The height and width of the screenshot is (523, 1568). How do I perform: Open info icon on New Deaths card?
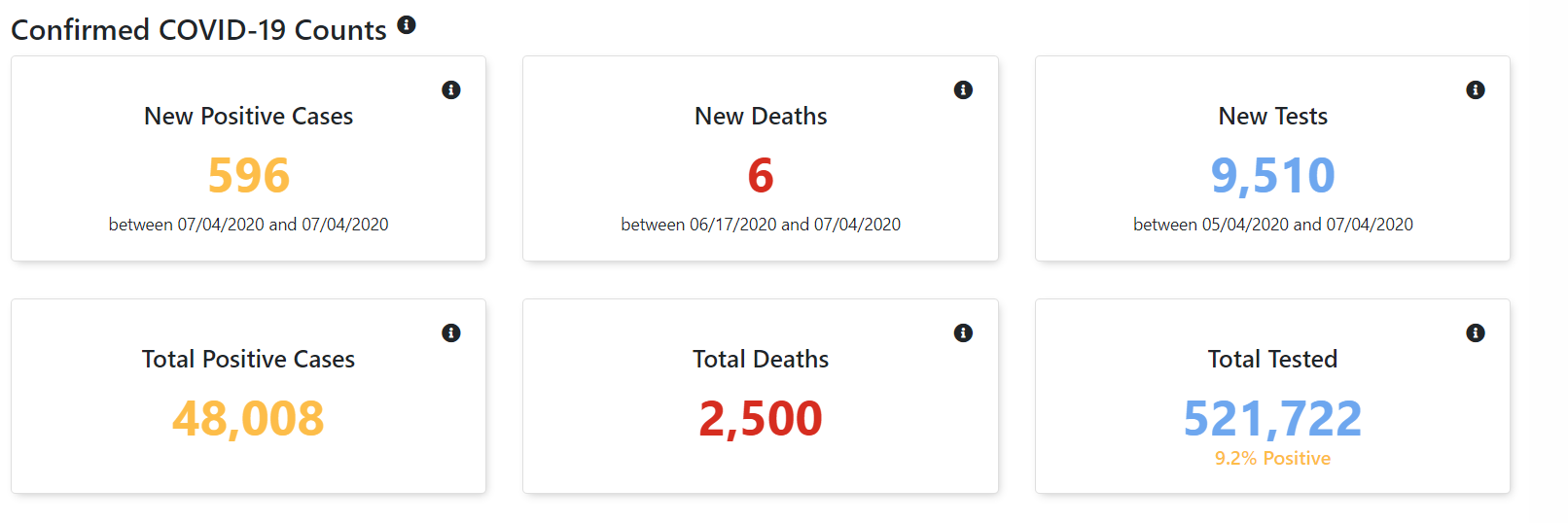963,89
